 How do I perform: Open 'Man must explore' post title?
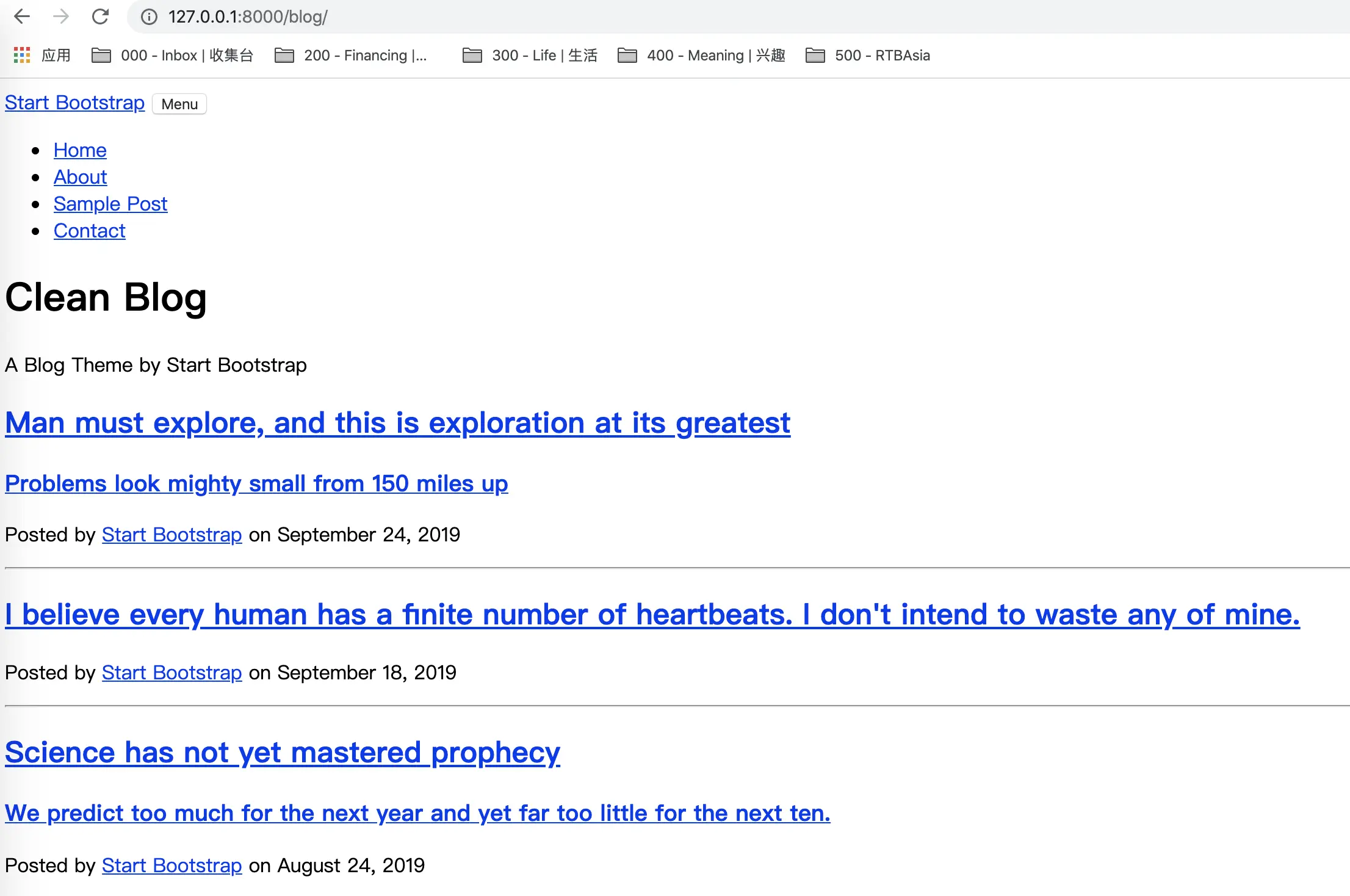pos(397,423)
